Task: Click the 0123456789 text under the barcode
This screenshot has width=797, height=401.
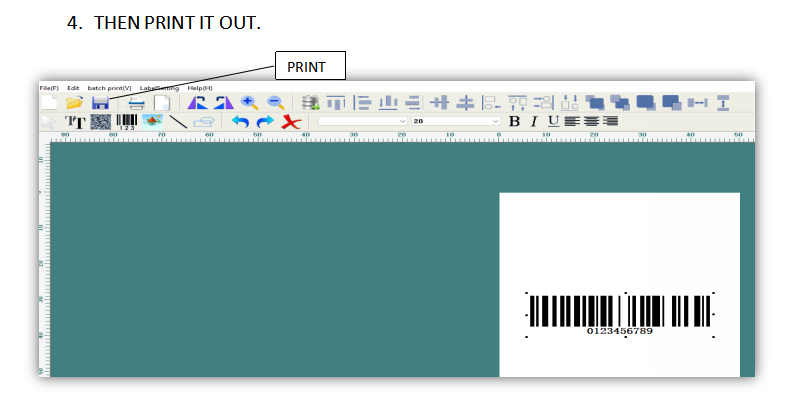Action: click(x=620, y=331)
